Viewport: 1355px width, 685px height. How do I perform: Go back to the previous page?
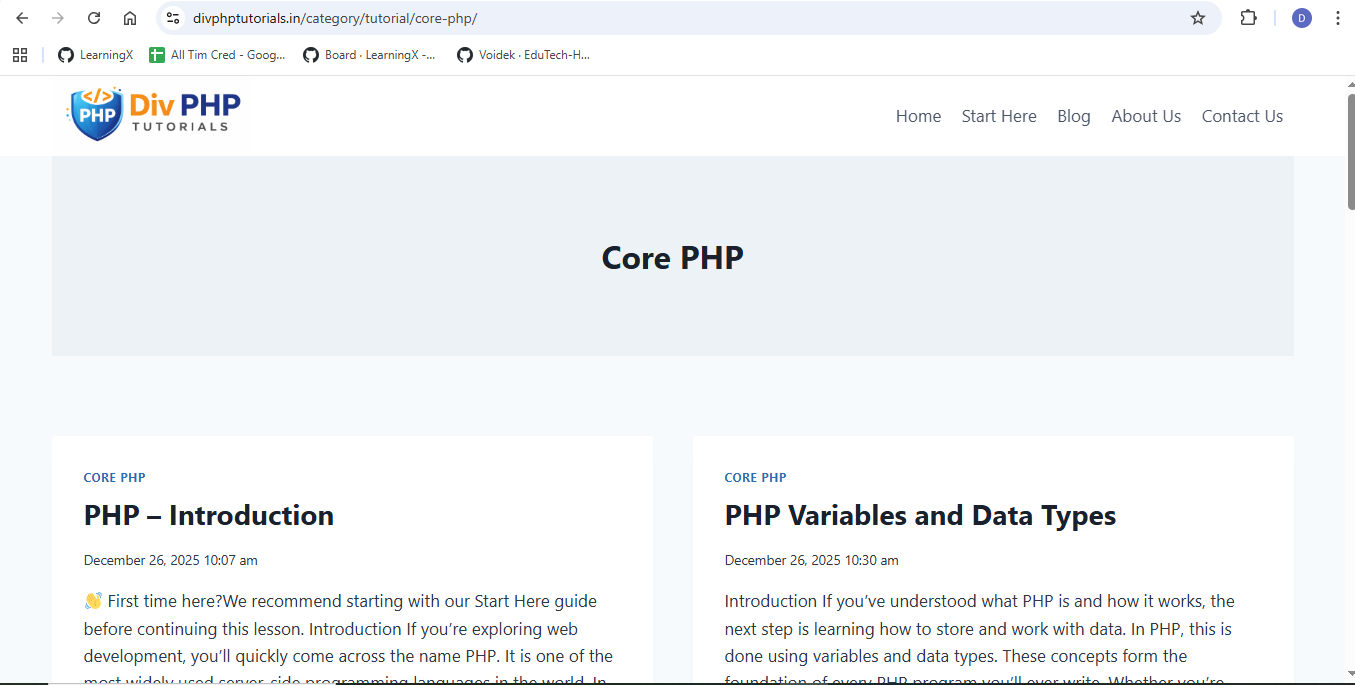pyautogui.click(x=22, y=17)
